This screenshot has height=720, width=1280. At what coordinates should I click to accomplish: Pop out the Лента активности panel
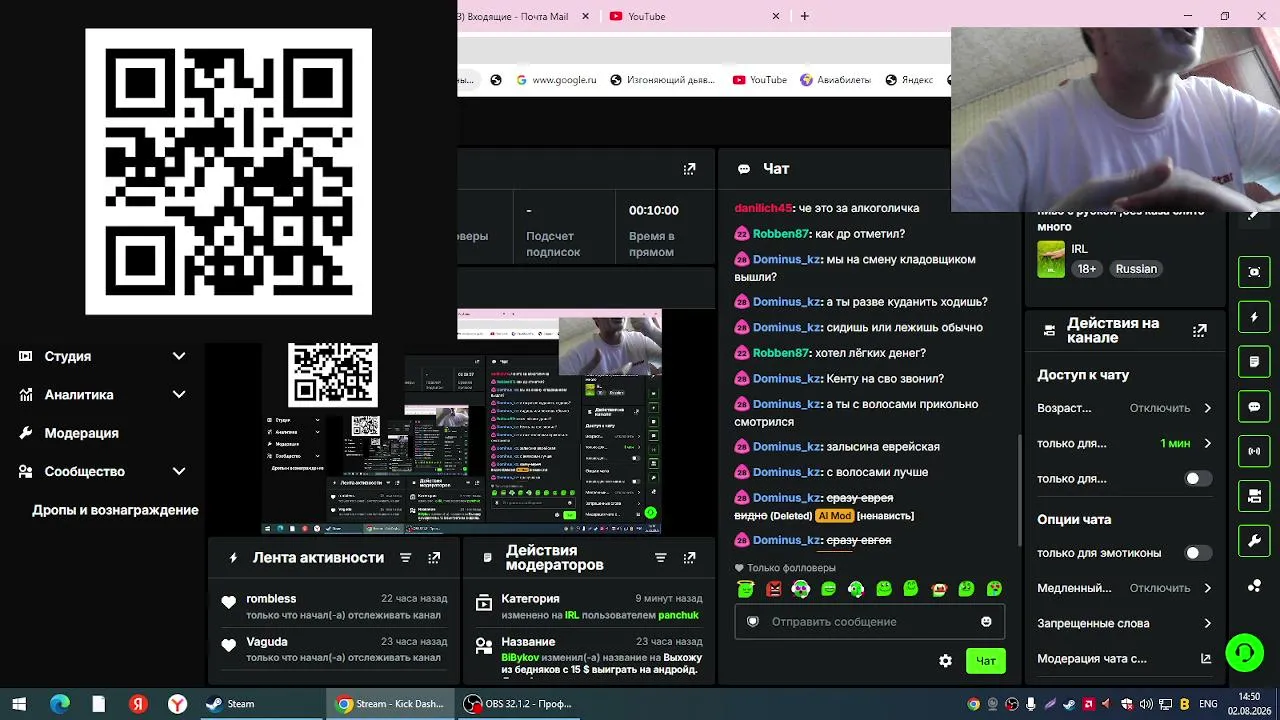[434, 558]
